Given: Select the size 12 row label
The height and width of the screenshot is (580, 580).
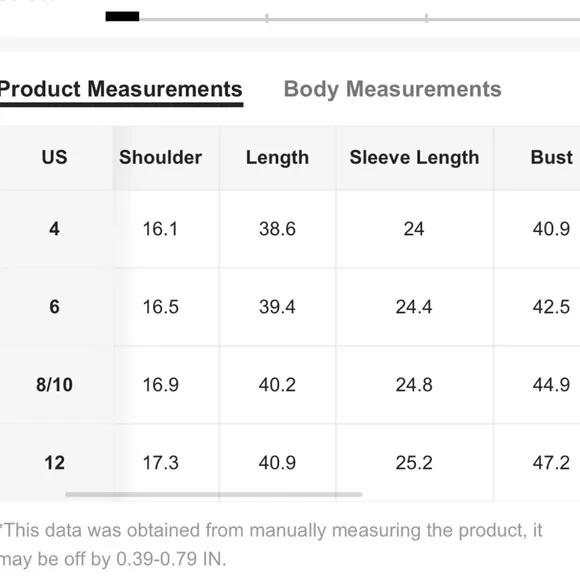Looking at the screenshot, I should pos(54,463).
